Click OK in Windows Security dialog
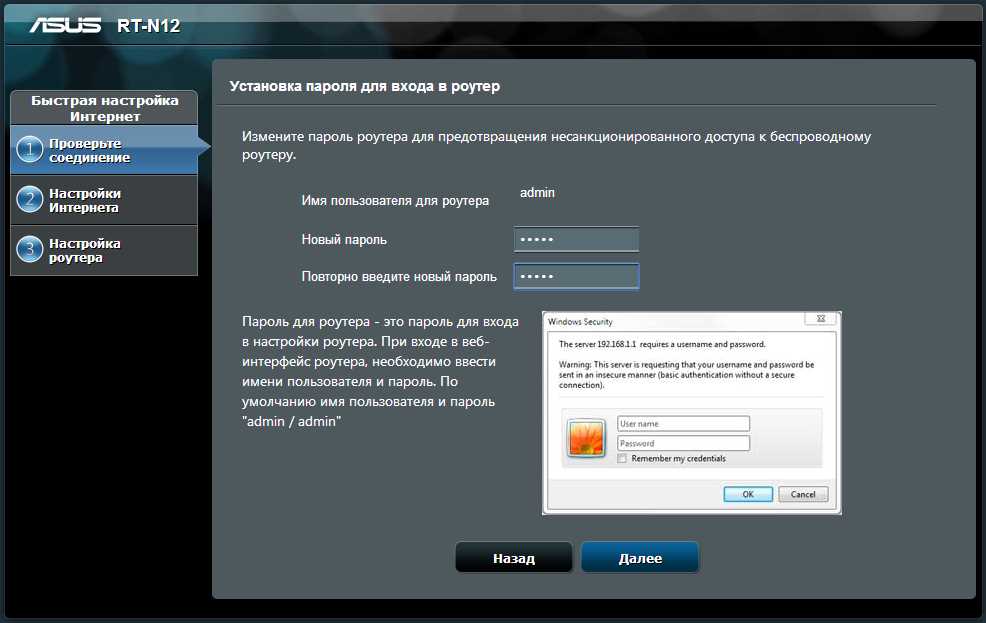 [x=748, y=494]
